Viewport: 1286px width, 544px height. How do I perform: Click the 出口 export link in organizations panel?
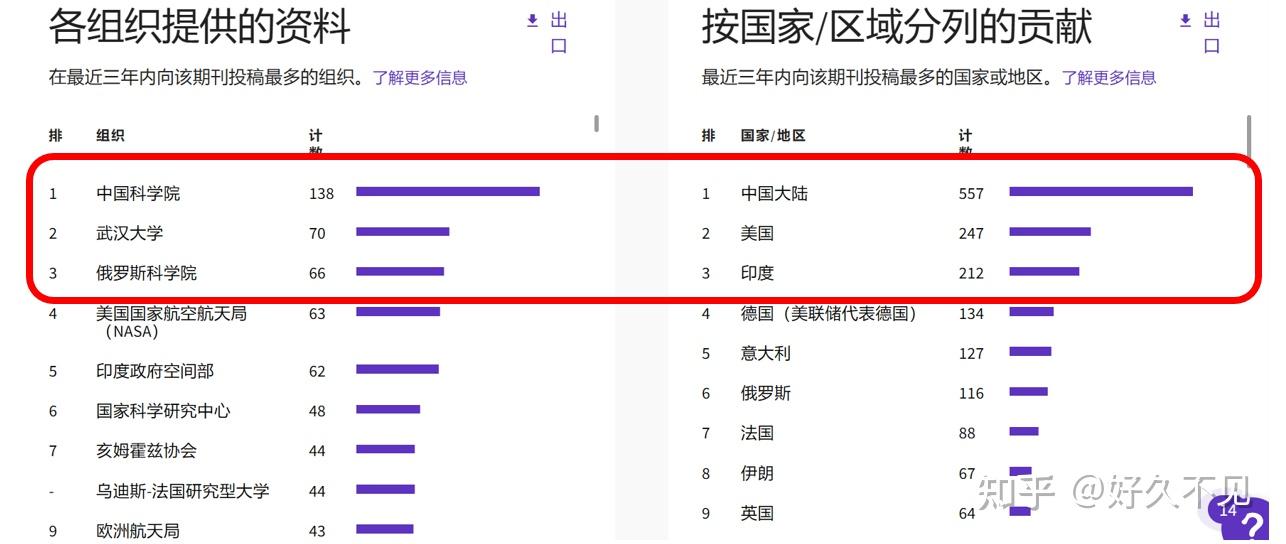559,33
